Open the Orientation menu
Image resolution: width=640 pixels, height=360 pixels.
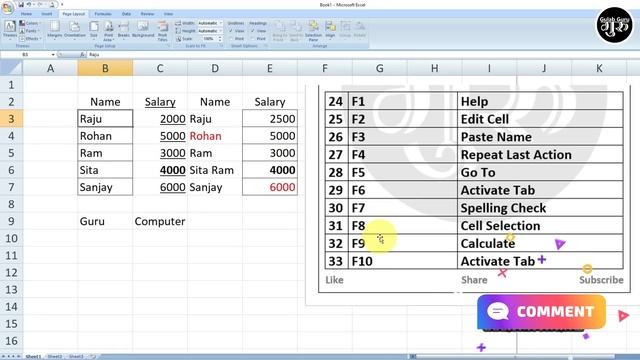click(75, 30)
